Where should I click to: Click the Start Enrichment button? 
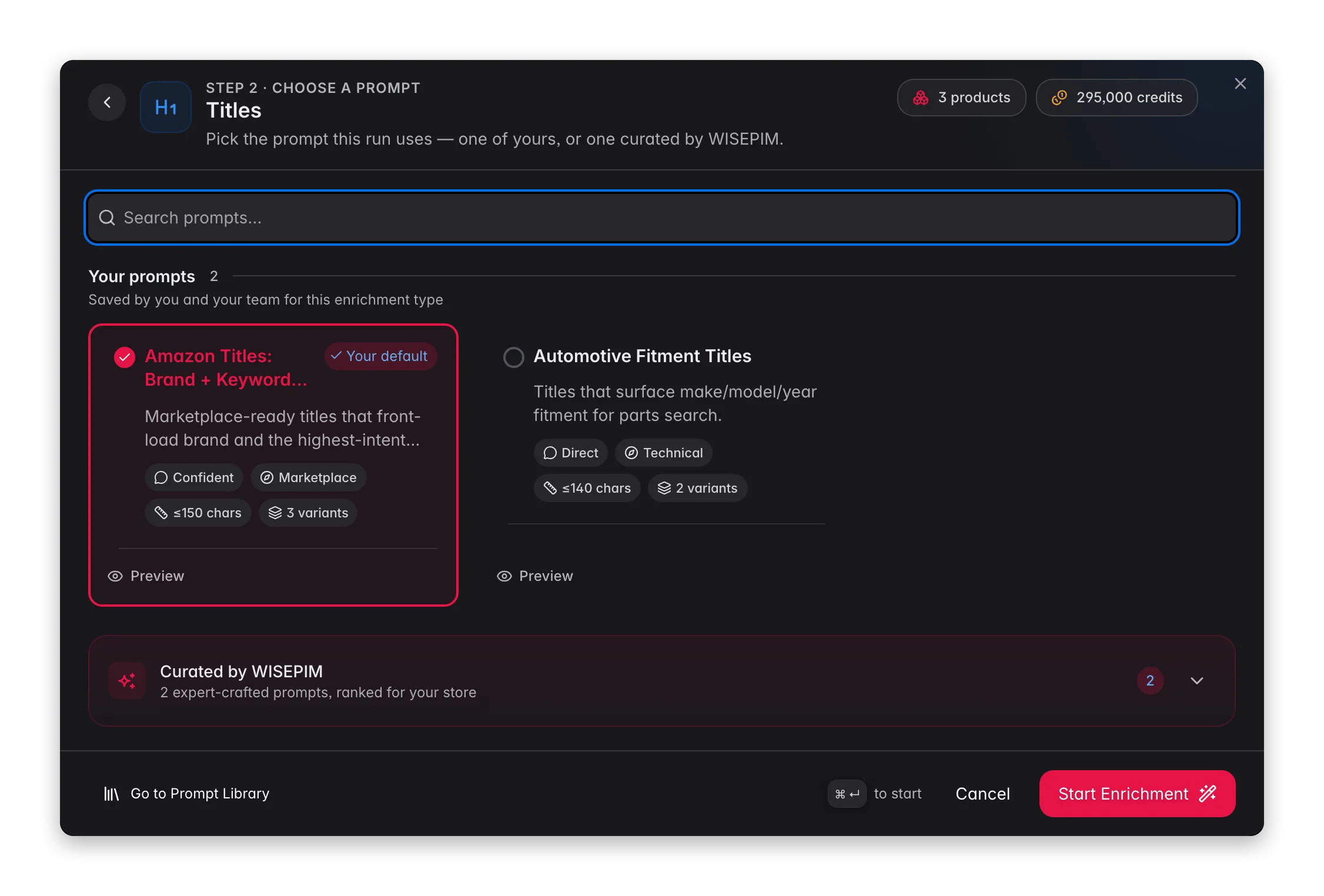[x=1138, y=794]
